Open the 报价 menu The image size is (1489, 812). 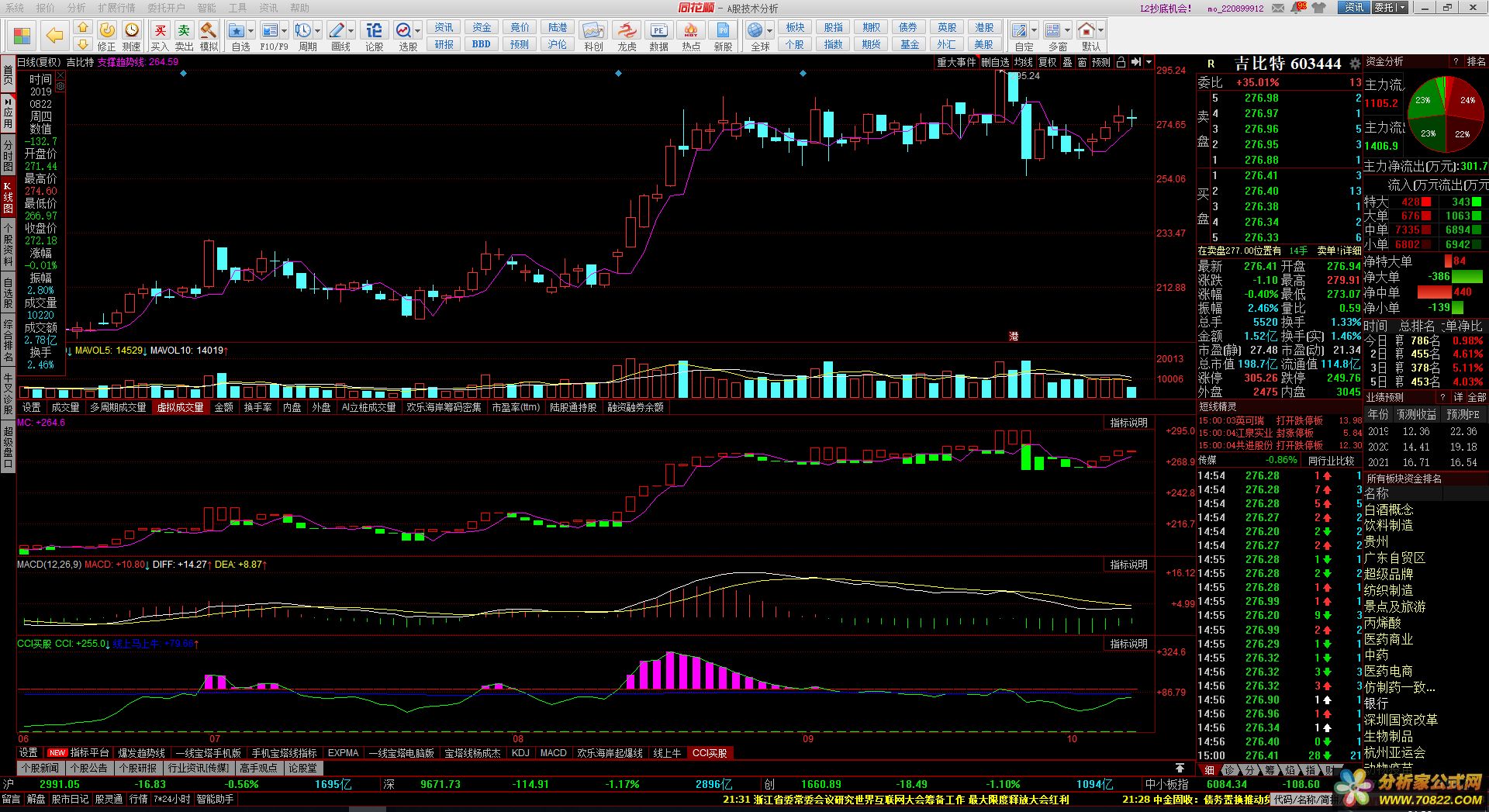coord(46,8)
